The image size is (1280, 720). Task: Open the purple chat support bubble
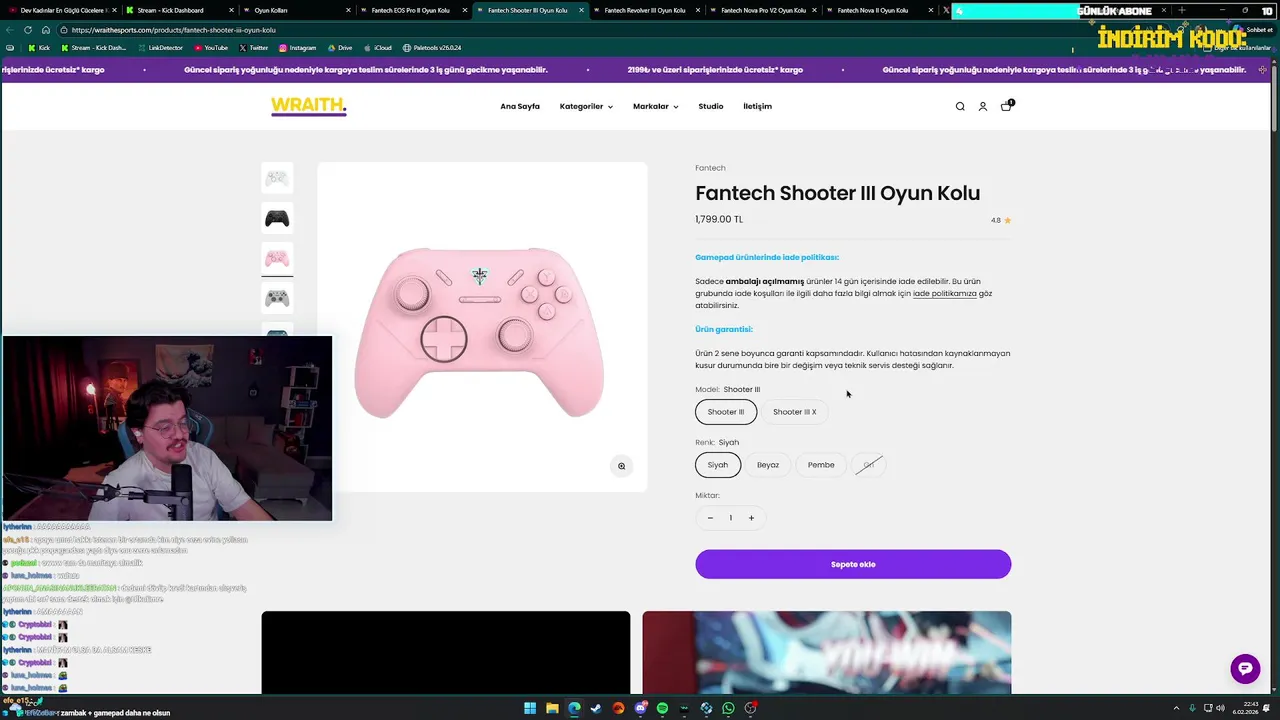point(1245,669)
